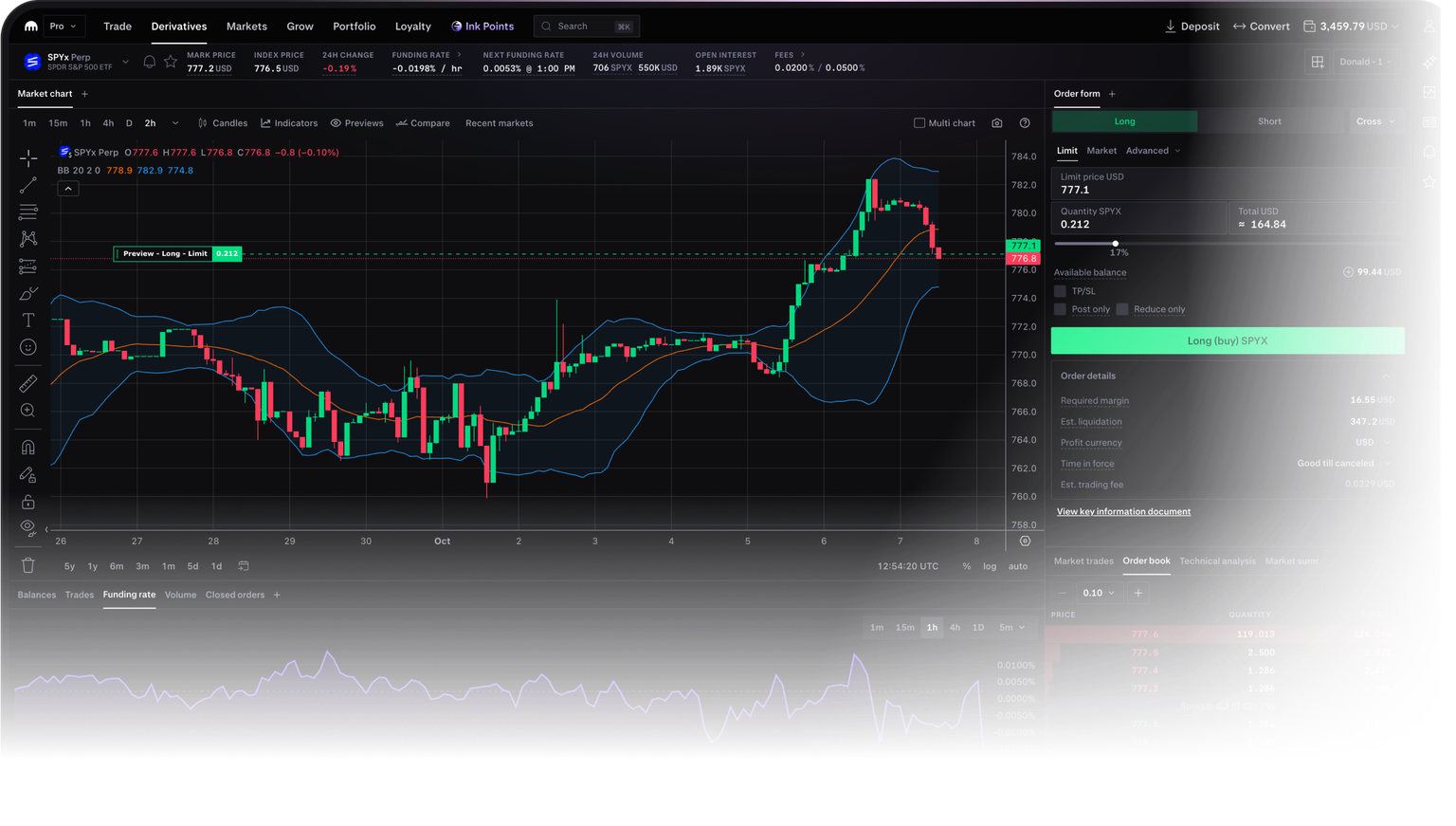The height and width of the screenshot is (826, 1456).
Task: Choose the text annotation tool
Action: coord(28,321)
